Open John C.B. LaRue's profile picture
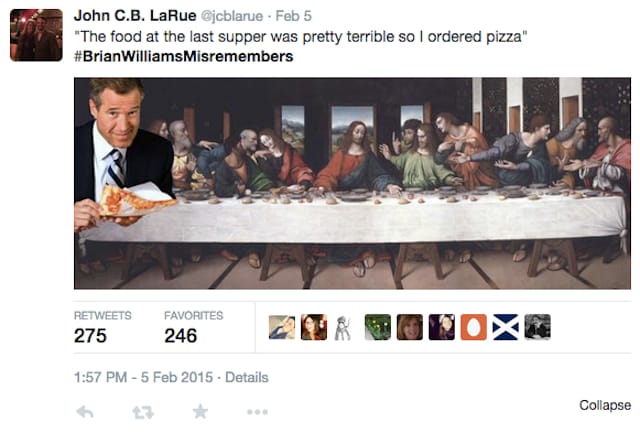 click(36, 35)
